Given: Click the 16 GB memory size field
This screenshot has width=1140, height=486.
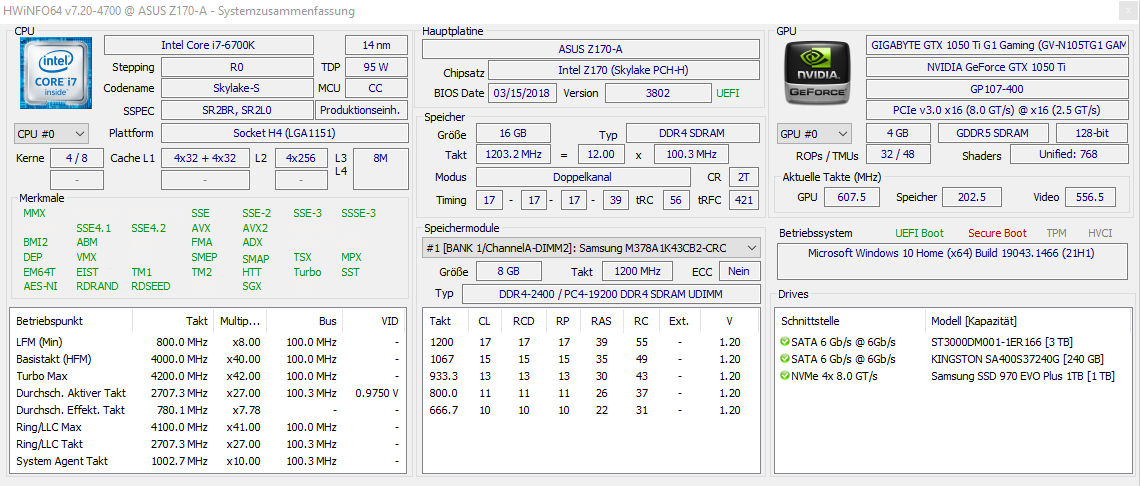Looking at the screenshot, I should (x=513, y=134).
